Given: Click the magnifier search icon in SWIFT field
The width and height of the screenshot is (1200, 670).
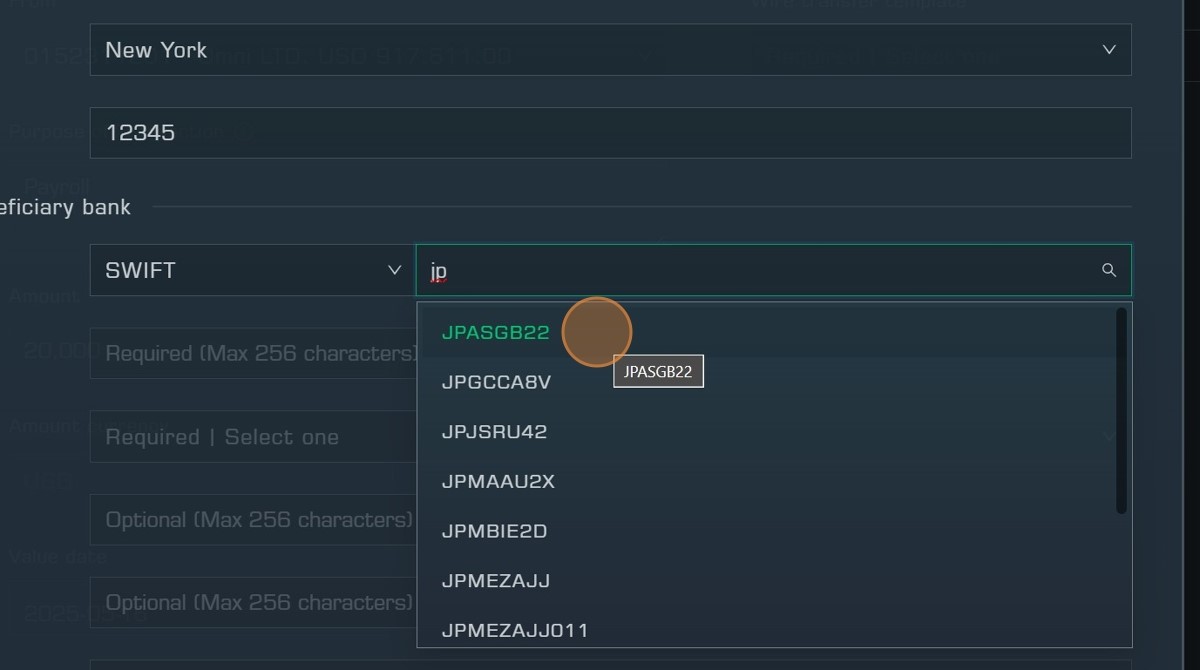Looking at the screenshot, I should click(1108, 270).
